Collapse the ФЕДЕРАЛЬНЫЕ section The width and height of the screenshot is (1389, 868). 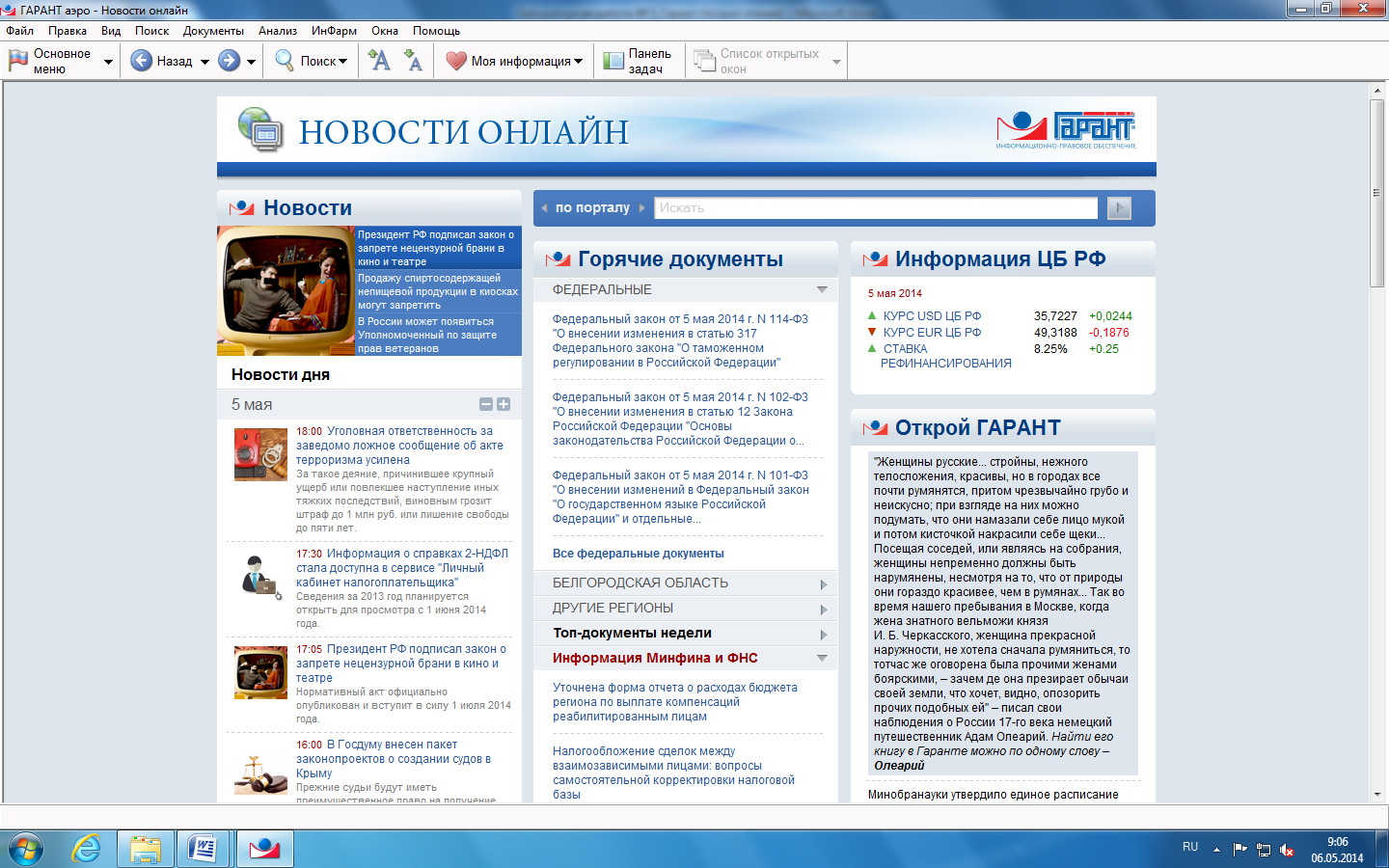822,289
